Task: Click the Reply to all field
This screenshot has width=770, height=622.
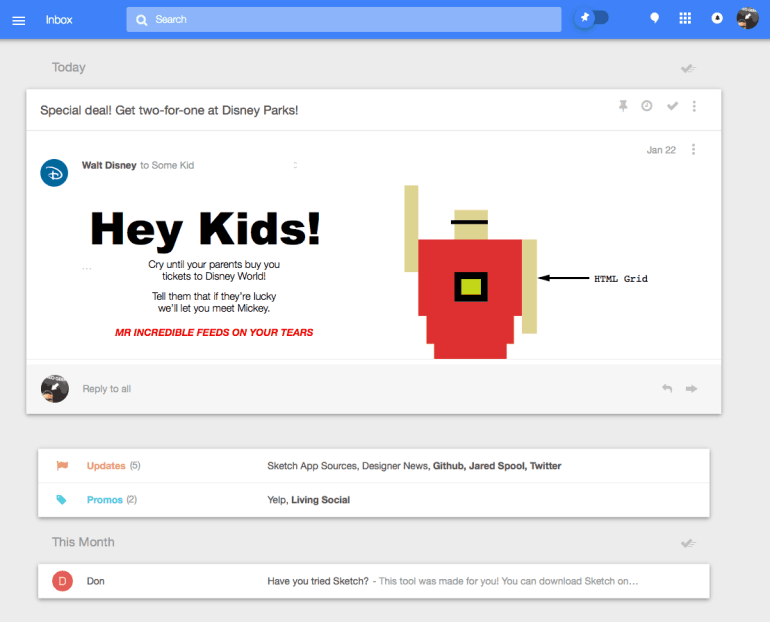Action: click(x=107, y=389)
